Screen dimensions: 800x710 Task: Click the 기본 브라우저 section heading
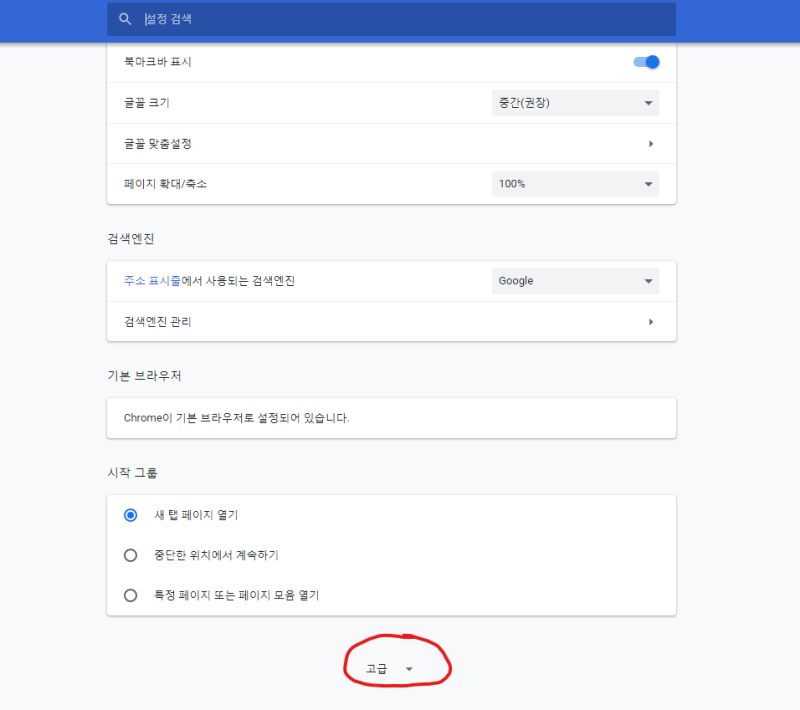pos(144,376)
